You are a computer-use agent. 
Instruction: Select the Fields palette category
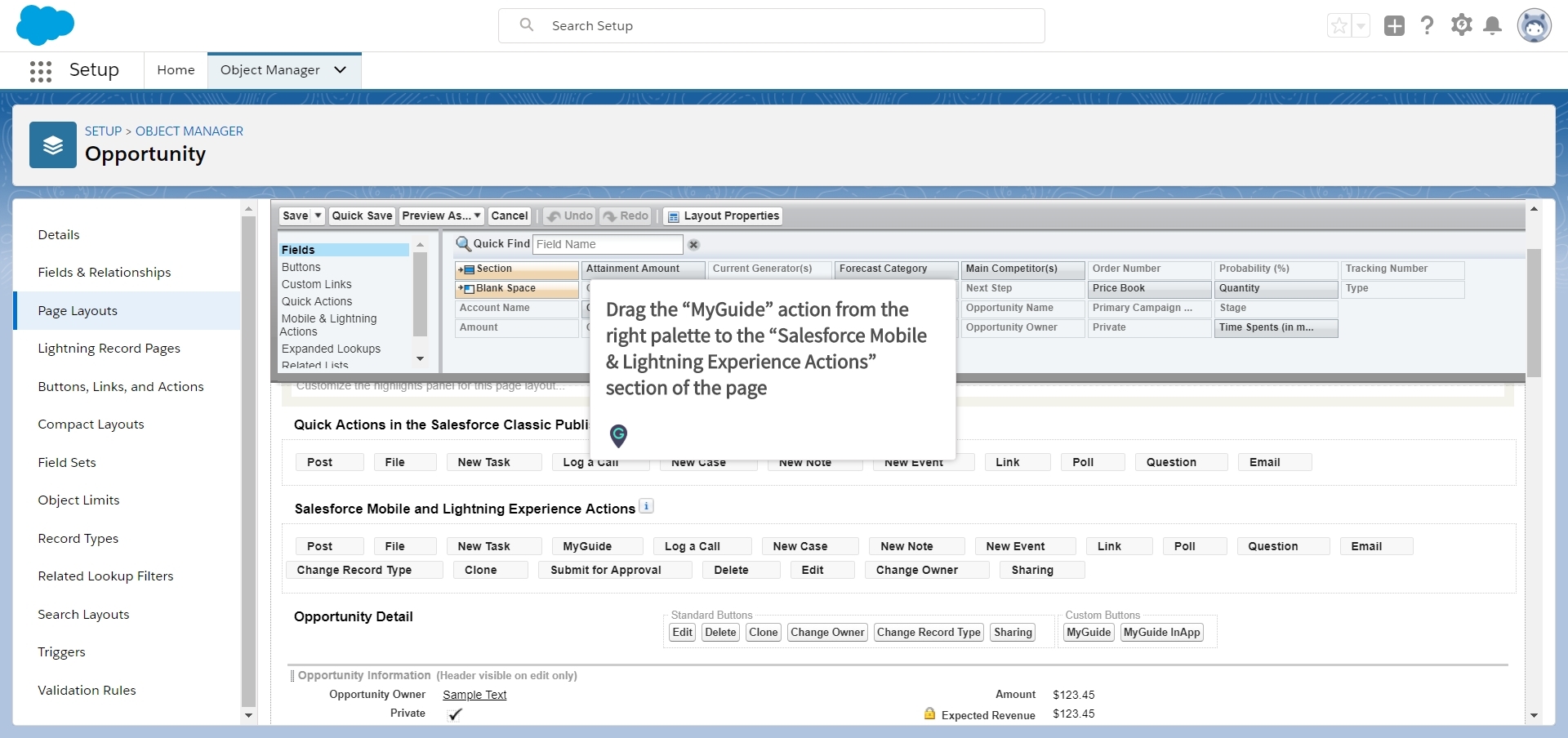pyautogui.click(x=344, y=250)
